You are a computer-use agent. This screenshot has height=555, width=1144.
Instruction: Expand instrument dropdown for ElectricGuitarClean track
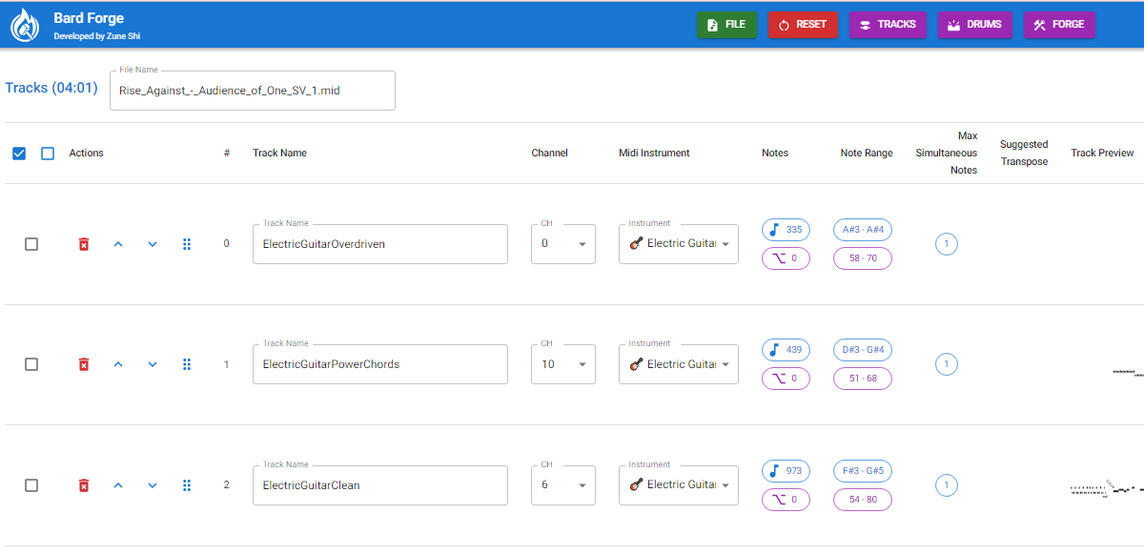coord(678,485)
